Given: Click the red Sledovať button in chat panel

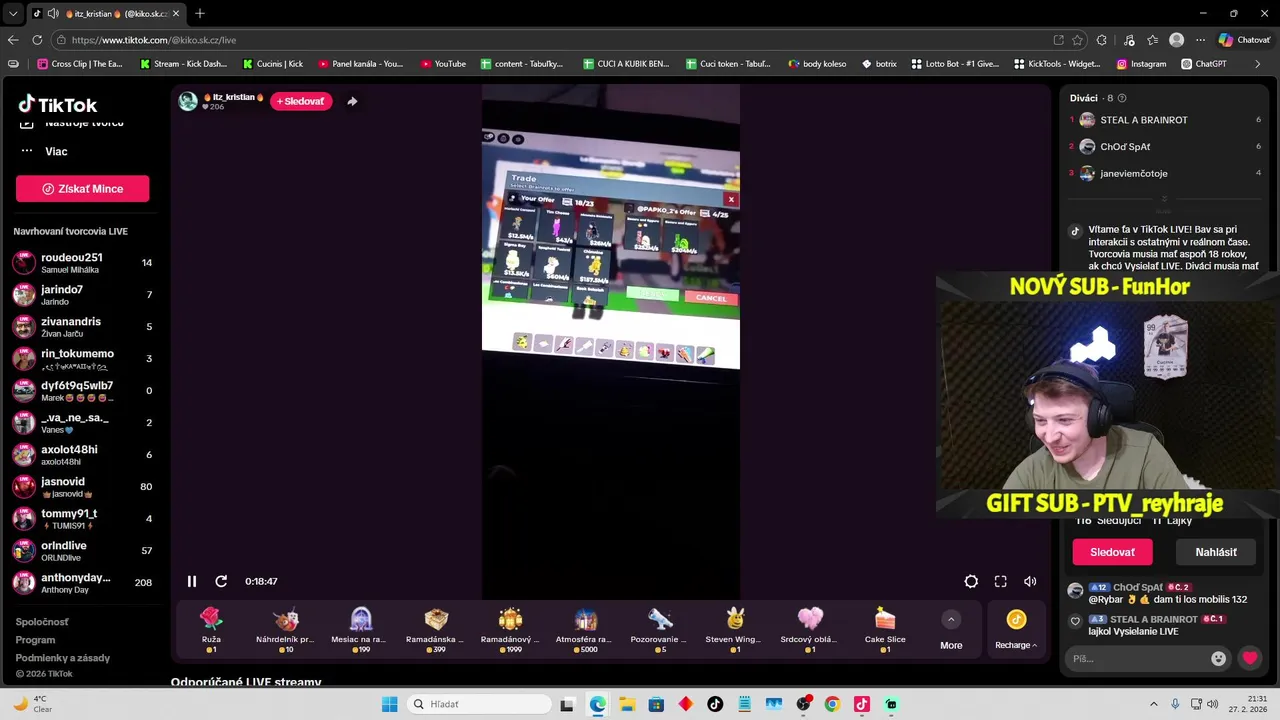Looking at the screenshot, I should click(1112, 552).
